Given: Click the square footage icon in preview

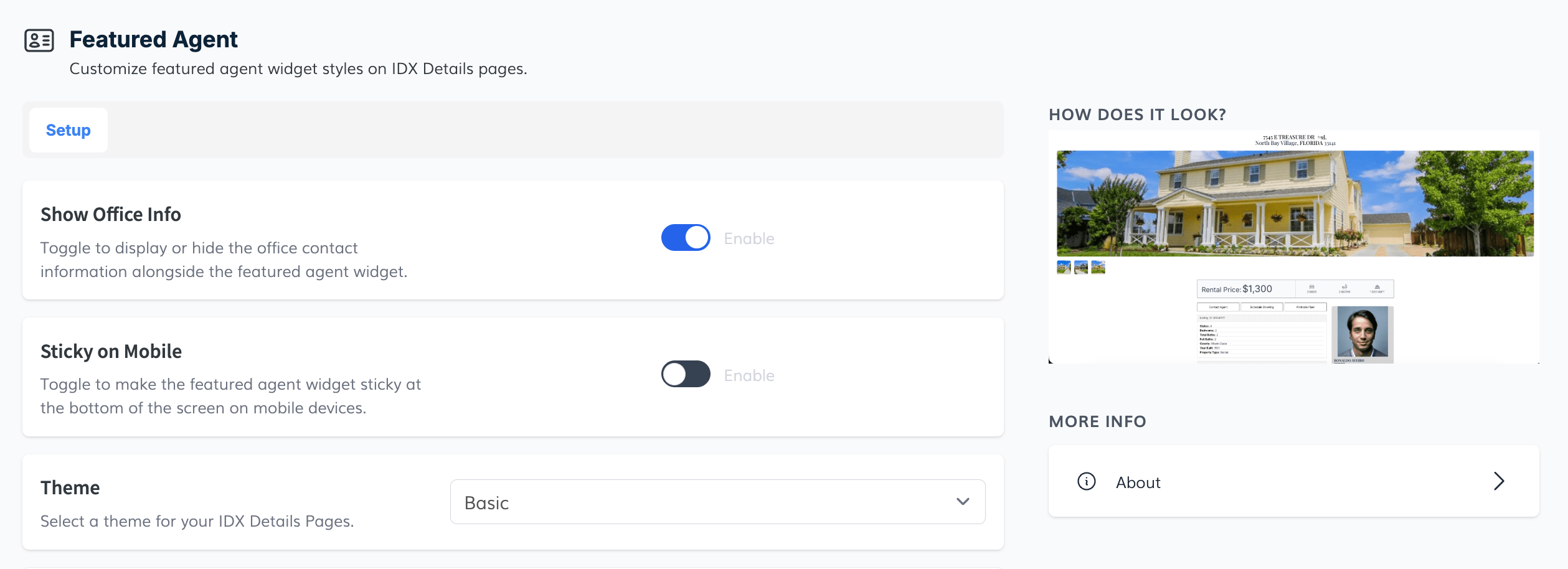Looking at the screenshot, I should (x=1377, y=287).
